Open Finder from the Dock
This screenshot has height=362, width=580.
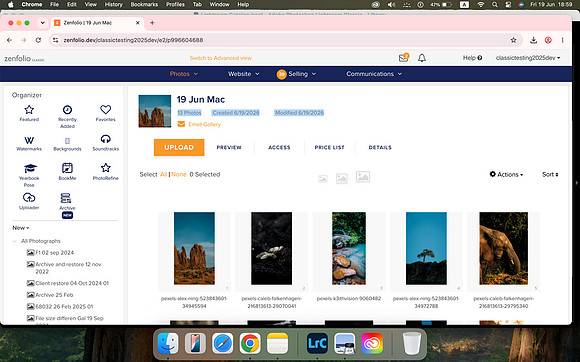168,343
